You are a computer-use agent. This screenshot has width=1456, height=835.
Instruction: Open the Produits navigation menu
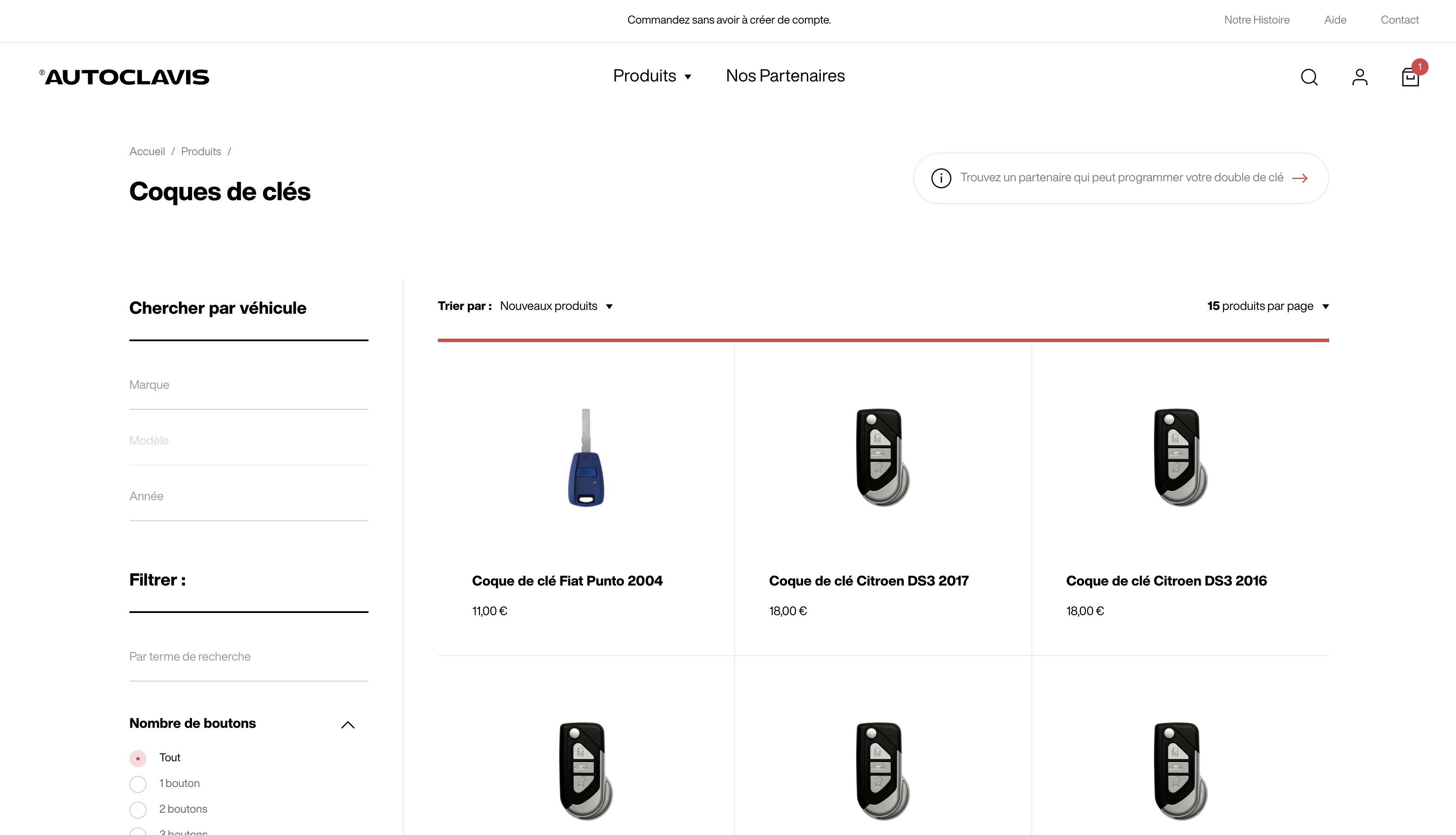(652, 76)
